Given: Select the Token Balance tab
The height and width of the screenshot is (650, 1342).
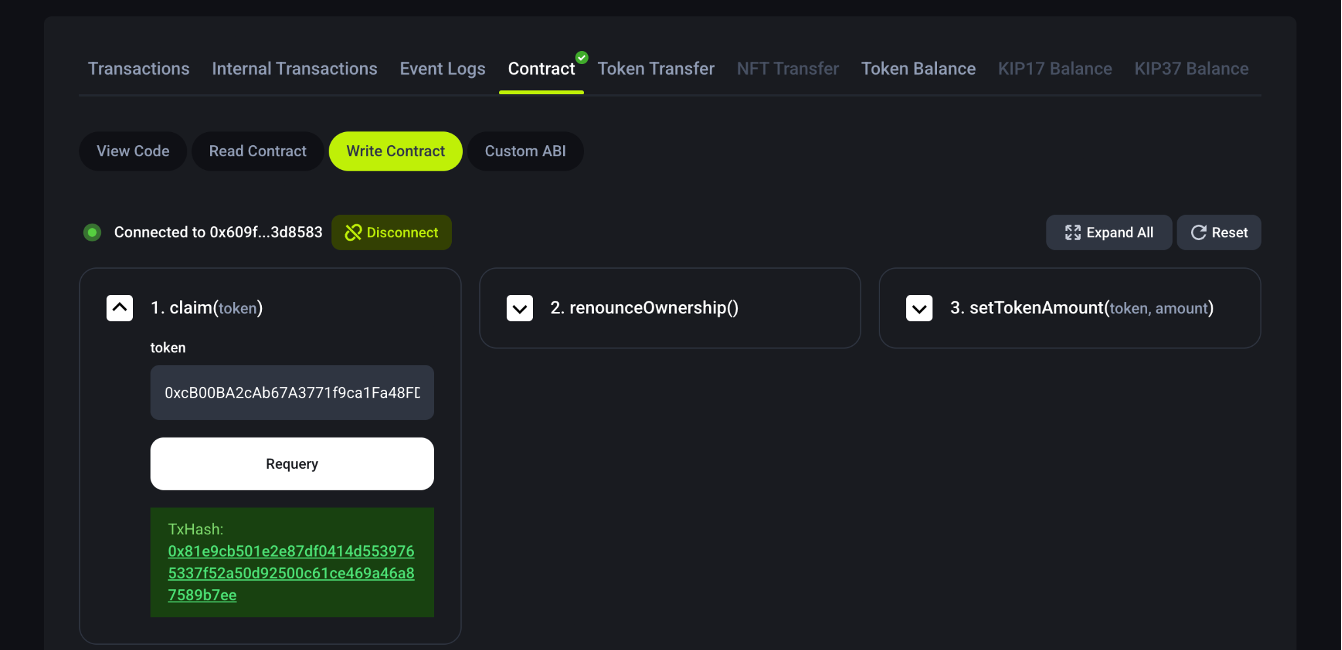Looking at the screenshot, I should click(918, 69).
